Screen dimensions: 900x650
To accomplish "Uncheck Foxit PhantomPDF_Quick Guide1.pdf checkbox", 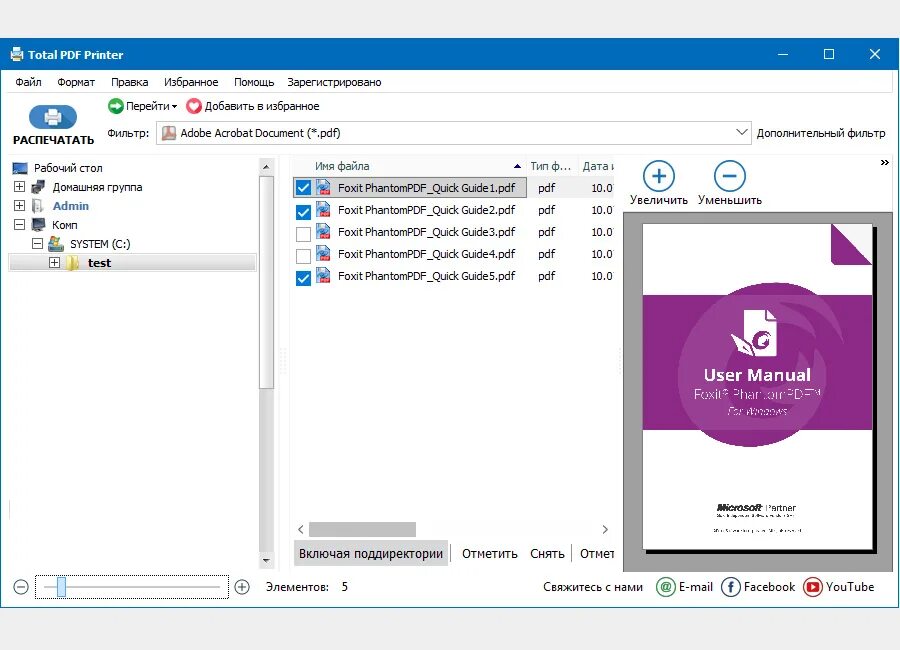I will pyautogui.click(x=303, y=188).
